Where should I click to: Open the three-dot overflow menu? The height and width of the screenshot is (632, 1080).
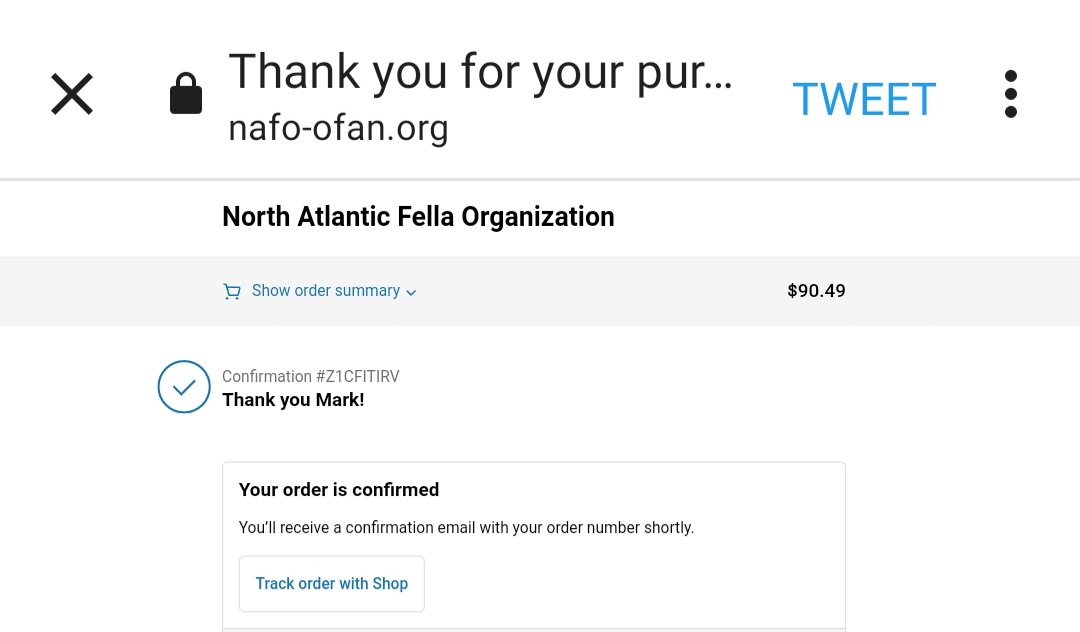(1010, 94)
